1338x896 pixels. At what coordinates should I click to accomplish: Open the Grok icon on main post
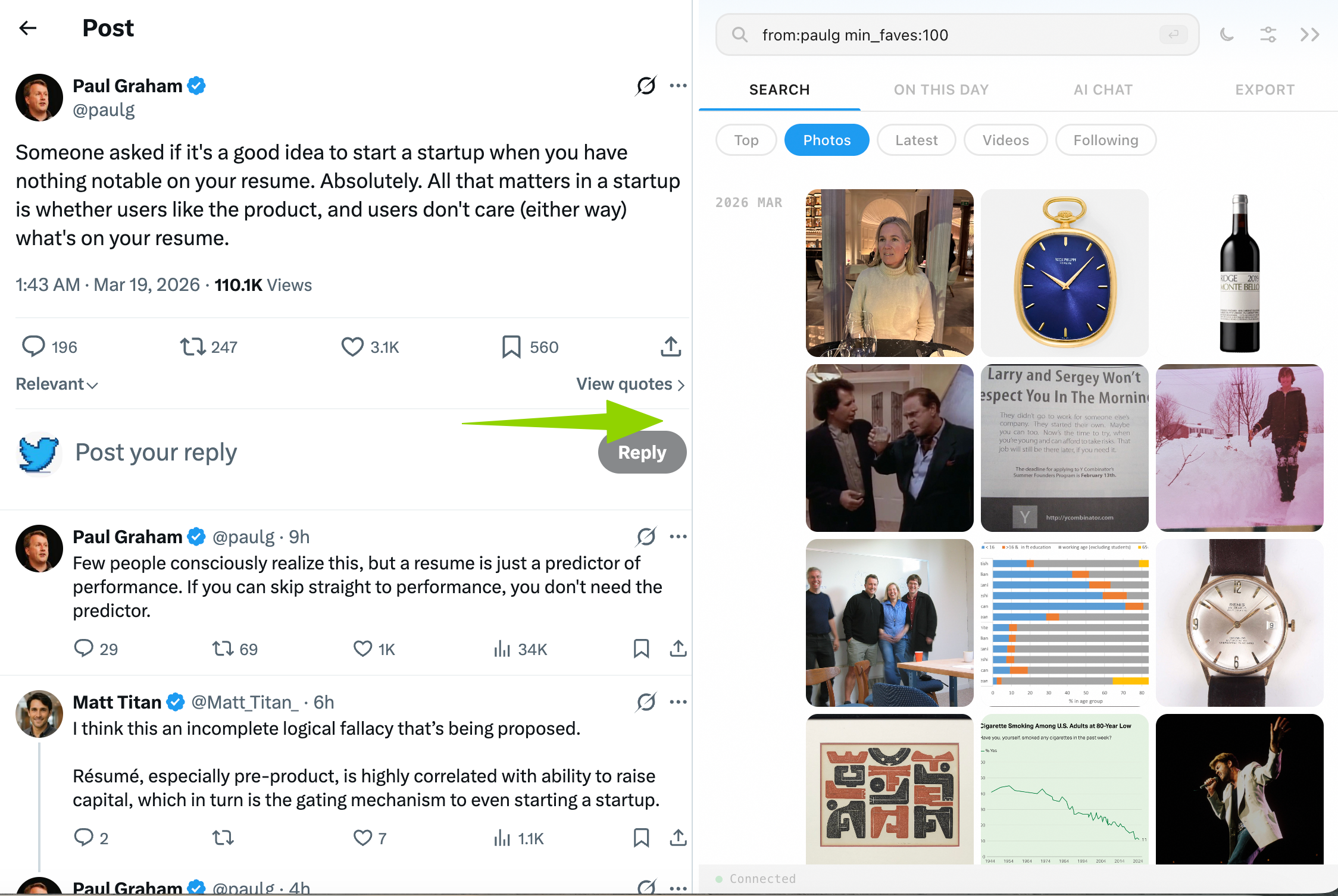pos(646,86)
